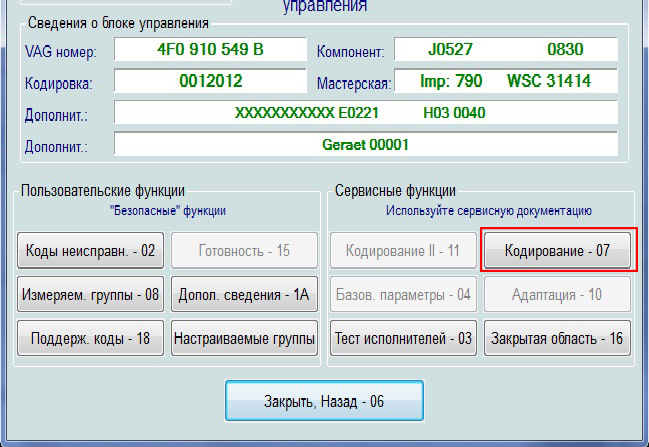
Task: Open Закрытая область - 16
Action: click(557, 338)
